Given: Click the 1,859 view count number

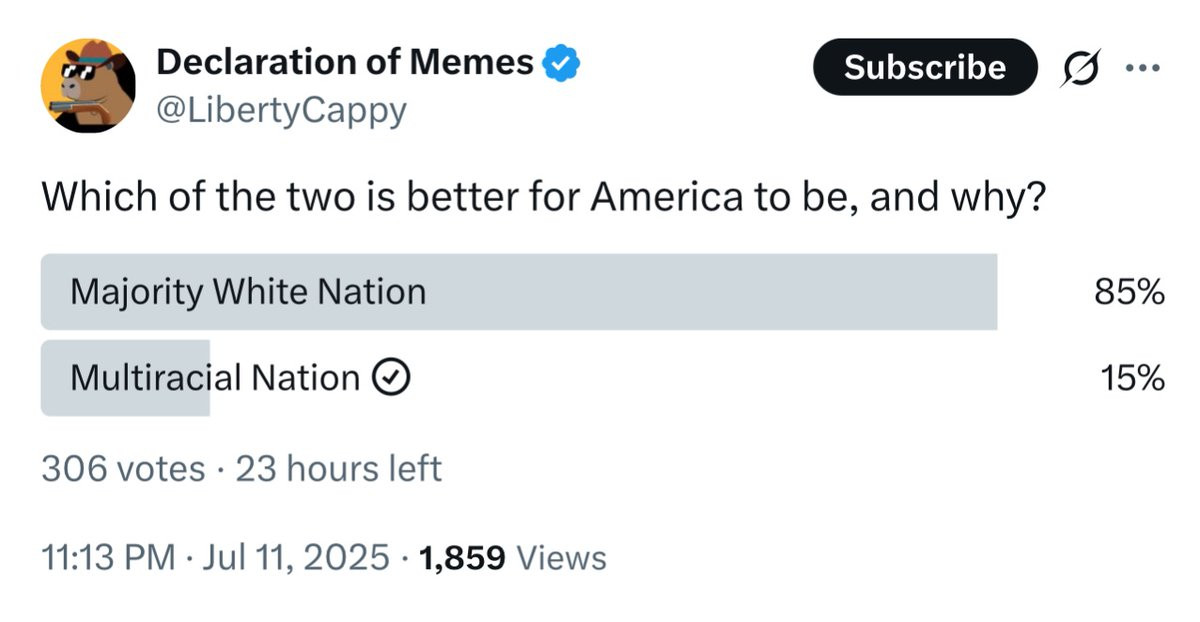Looking at the screenshot, I should point(462,557).
